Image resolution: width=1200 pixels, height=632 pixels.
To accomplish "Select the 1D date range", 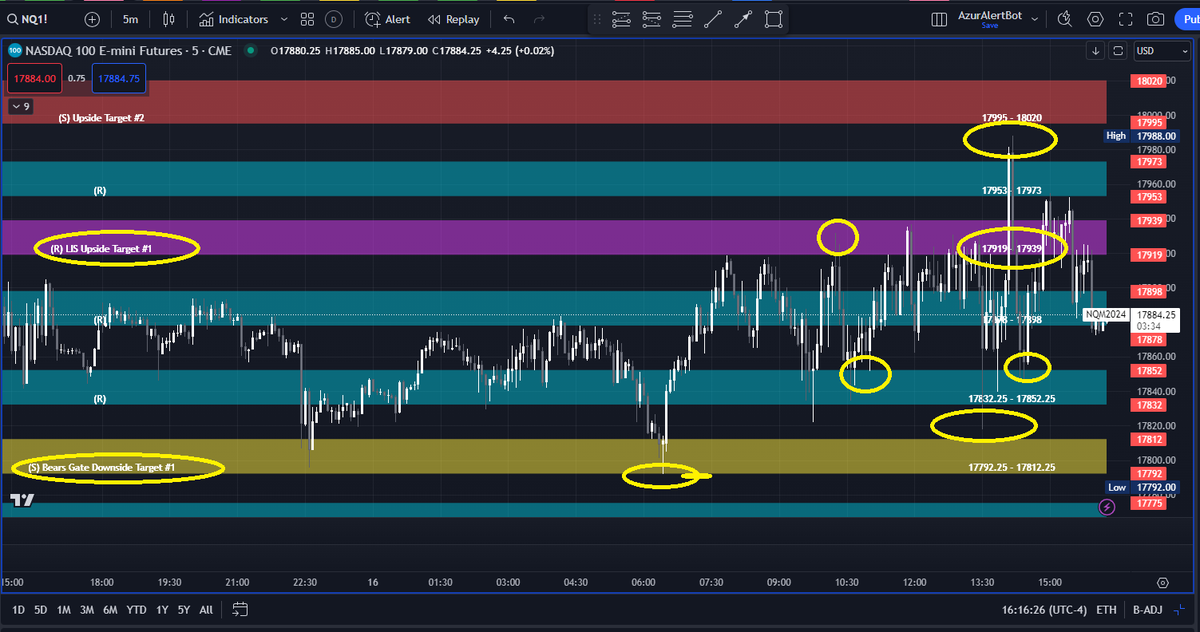I will tap(18, 609).
